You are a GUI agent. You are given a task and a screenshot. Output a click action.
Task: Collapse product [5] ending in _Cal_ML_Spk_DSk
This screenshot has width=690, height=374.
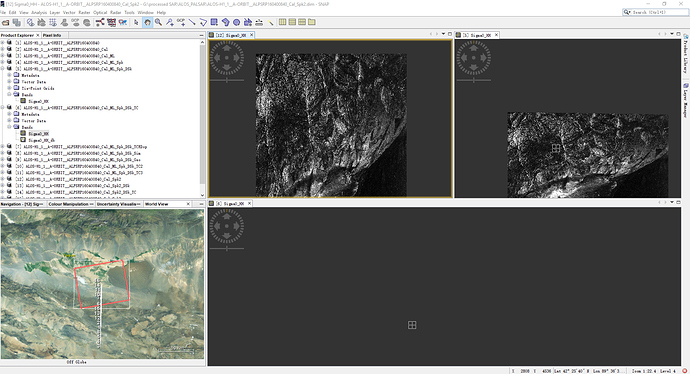tap(3, 69)
